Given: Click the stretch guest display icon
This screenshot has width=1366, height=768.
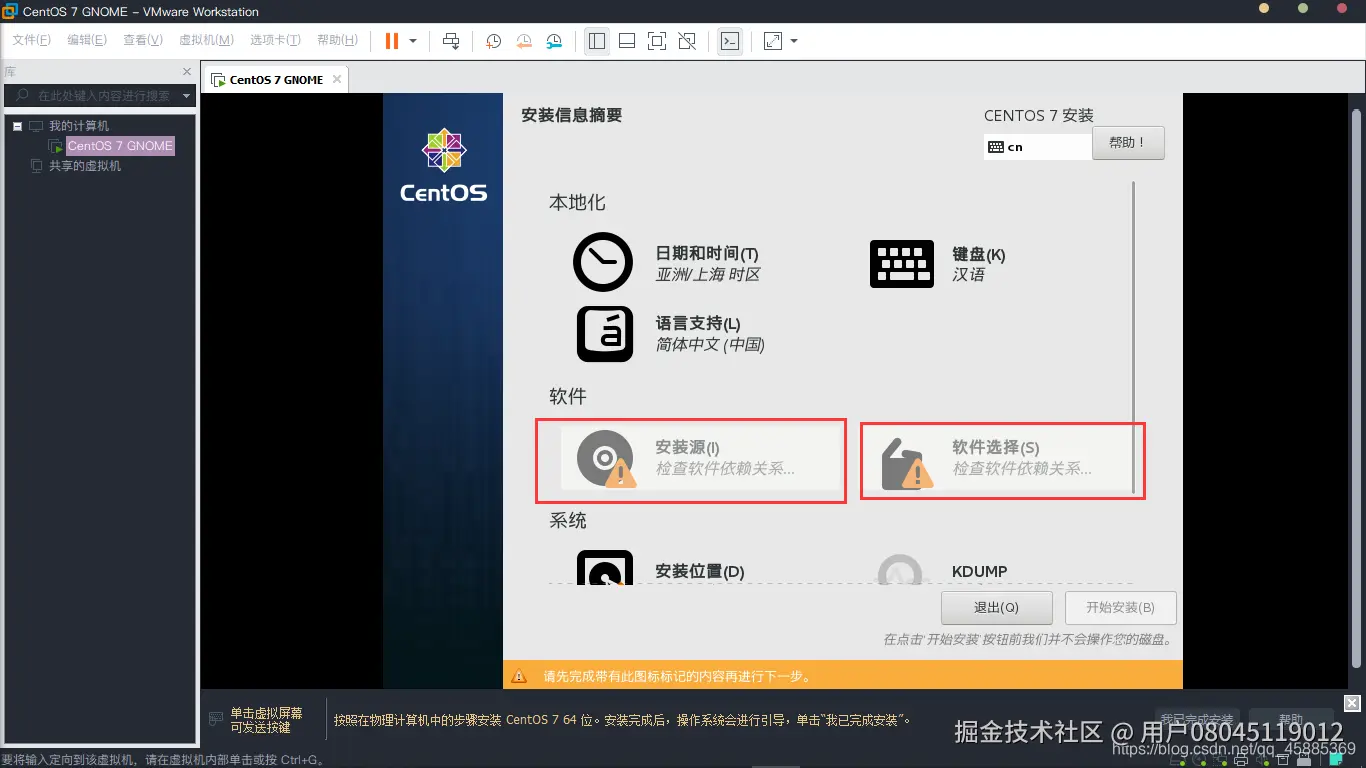Looking at the screenshot, I should click(773, 41).
